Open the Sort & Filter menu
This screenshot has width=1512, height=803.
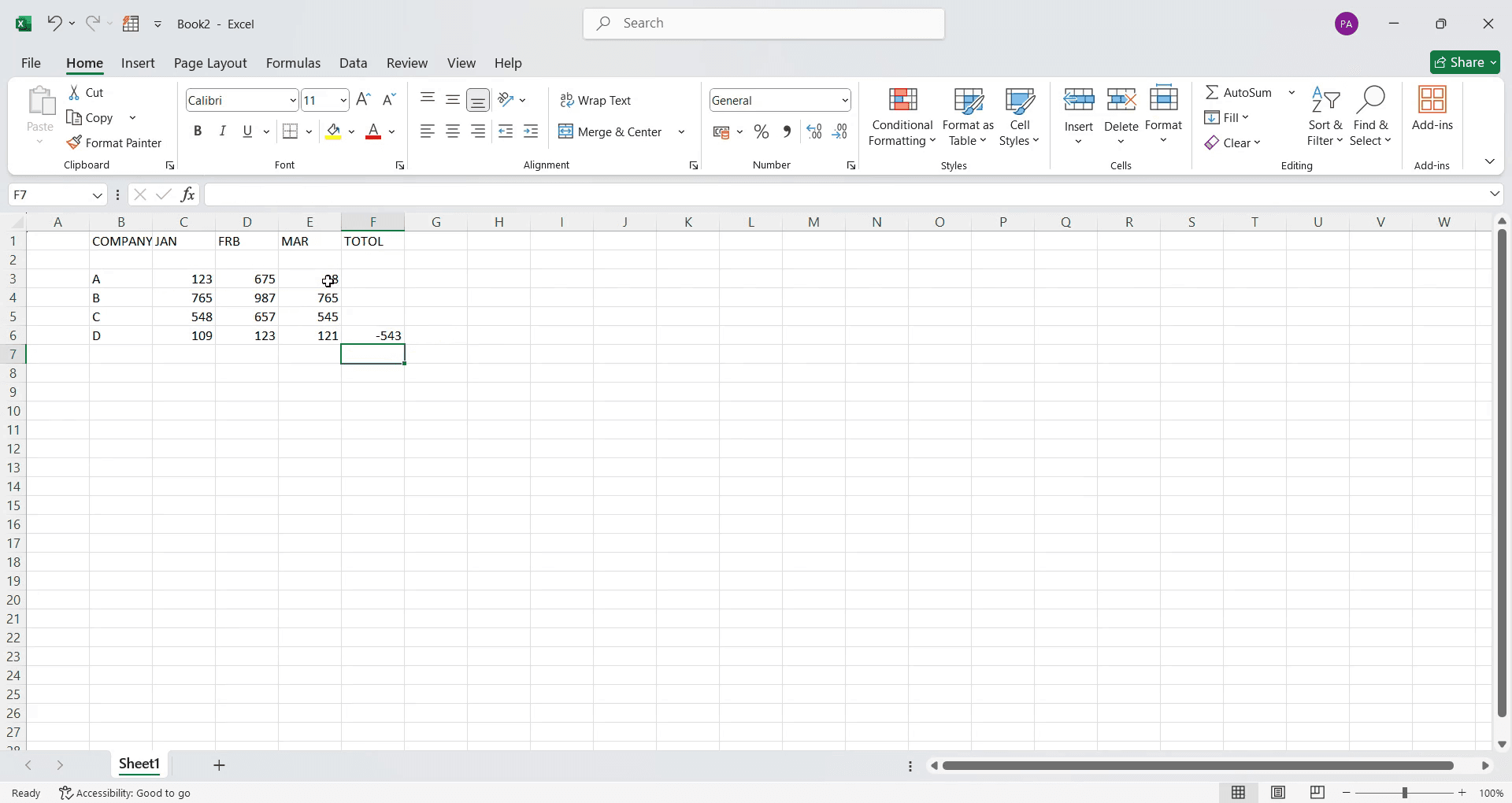(x=1325, y=117)
